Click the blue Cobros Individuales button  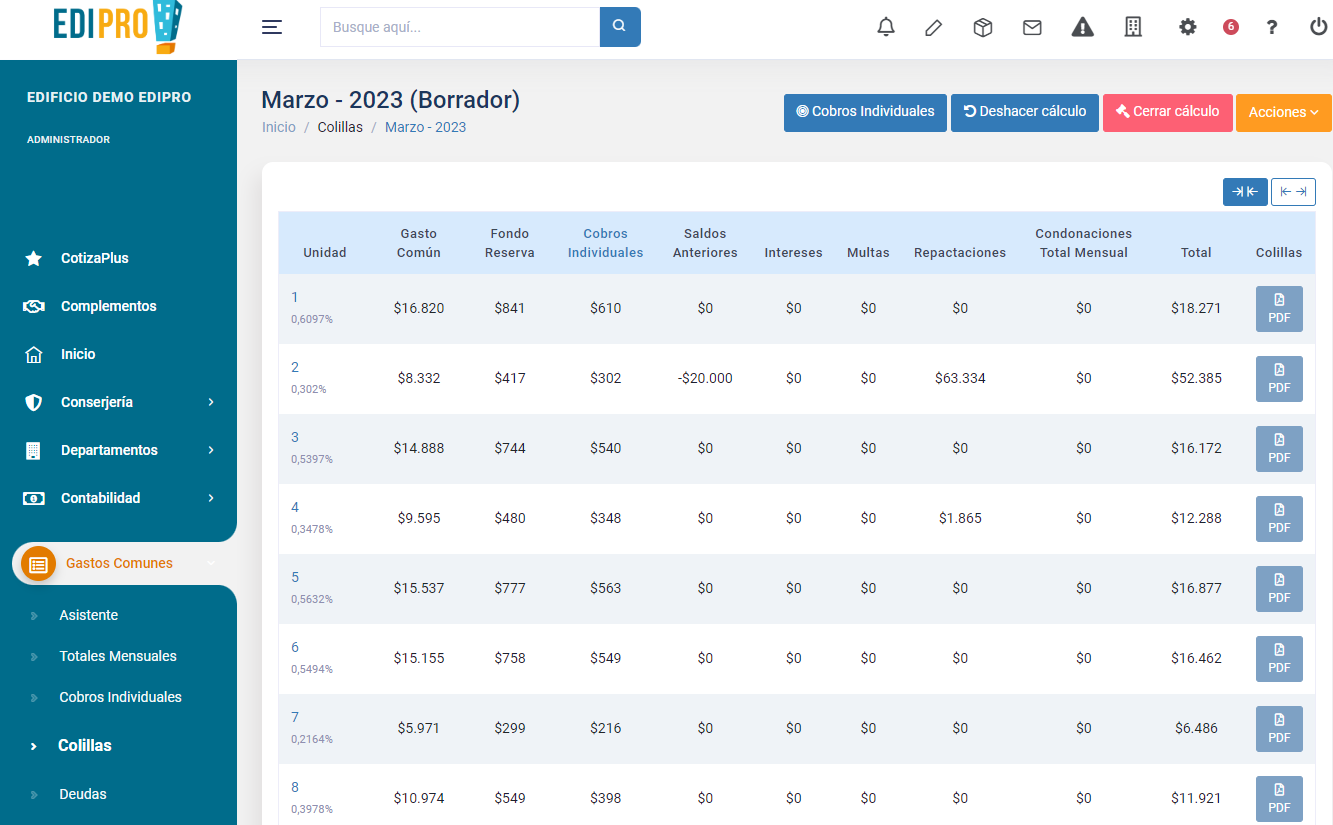tap(865, 112)
